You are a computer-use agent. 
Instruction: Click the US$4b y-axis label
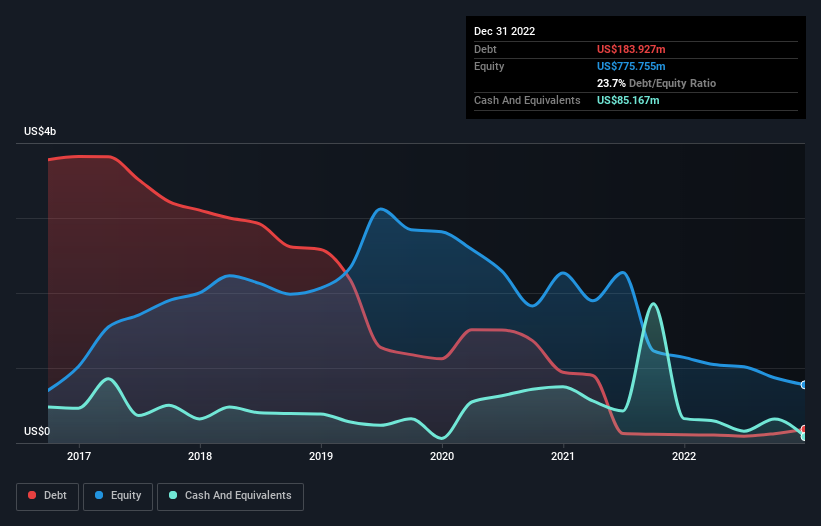40,131
